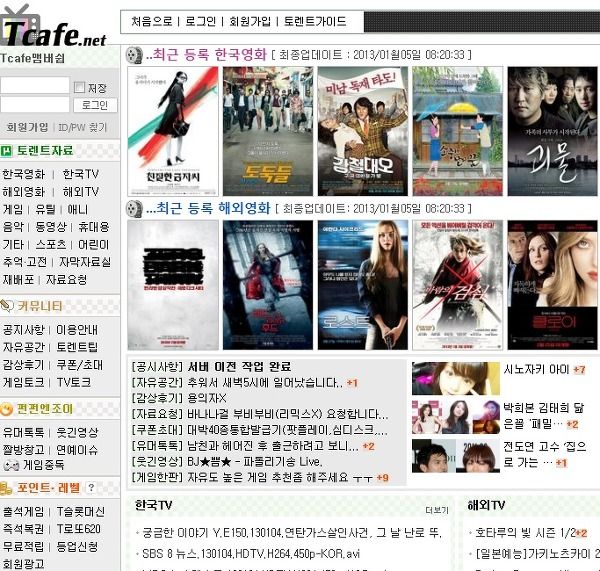Viewport: 600px width, 571px height.
Task: Click the 도둑들 movie poster
Action: point(268,131)
